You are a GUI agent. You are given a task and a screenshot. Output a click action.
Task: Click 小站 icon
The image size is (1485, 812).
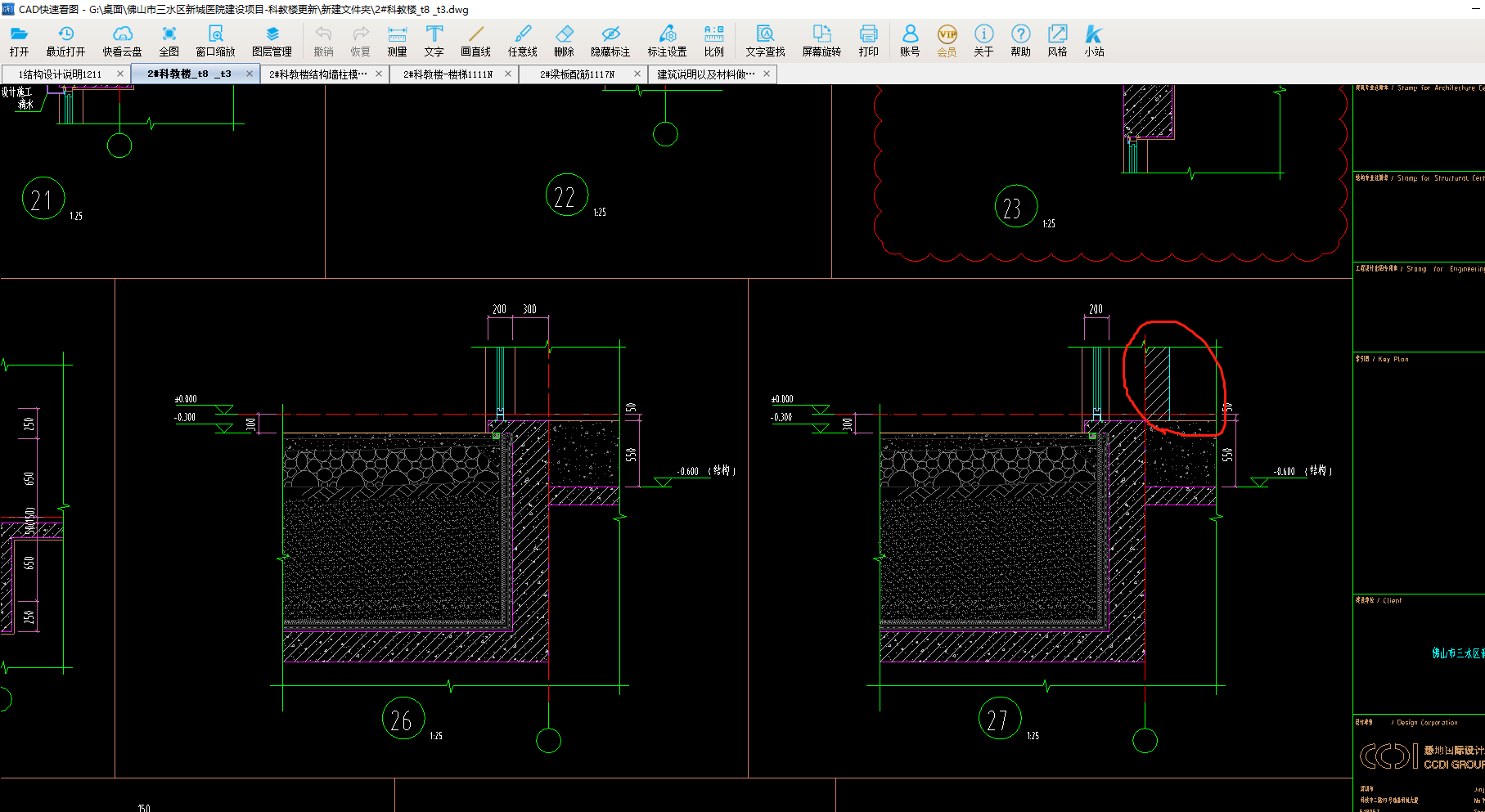pyautogui.click(x=1094, y=40)
